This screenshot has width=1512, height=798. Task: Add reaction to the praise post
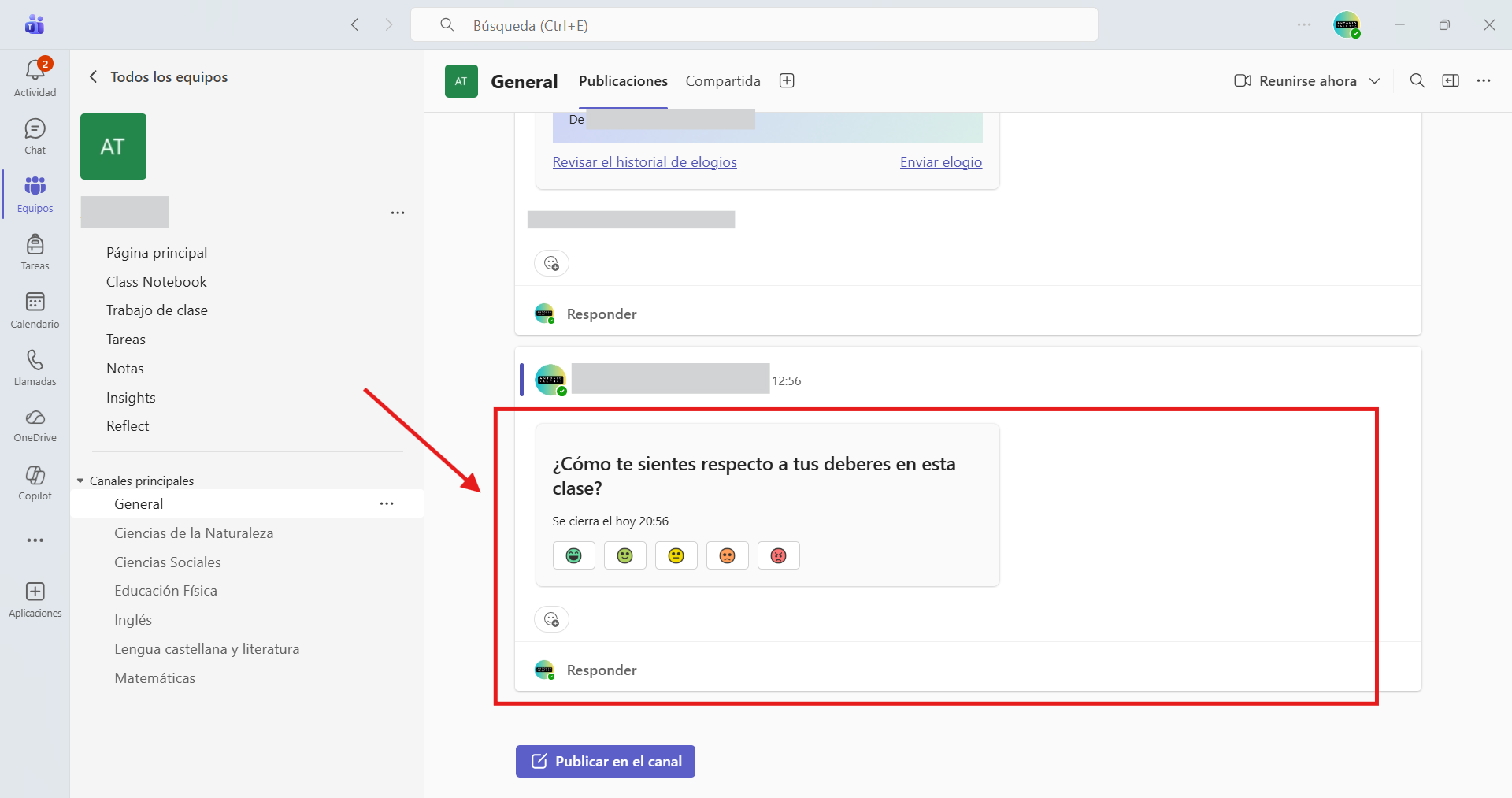[551, 263]
